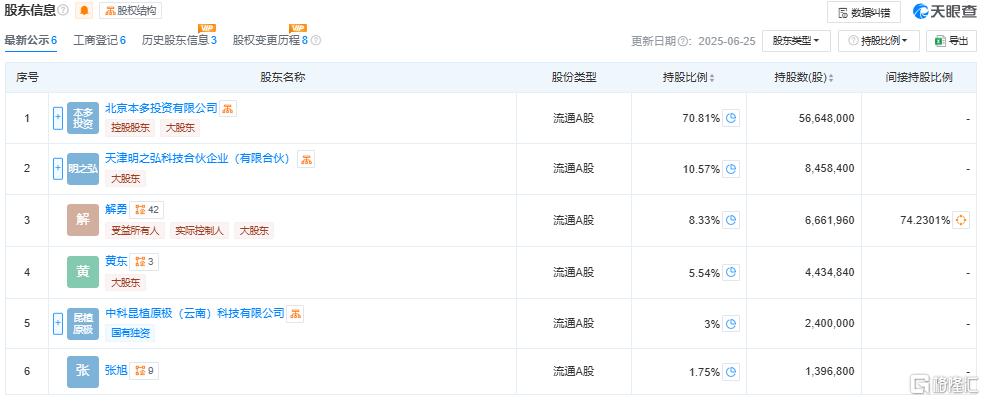985x401 pixels.
Task: Open equity structure icon next to 北京本多投资有限公司
Action: pyautogui.click(x=228, y=108)
